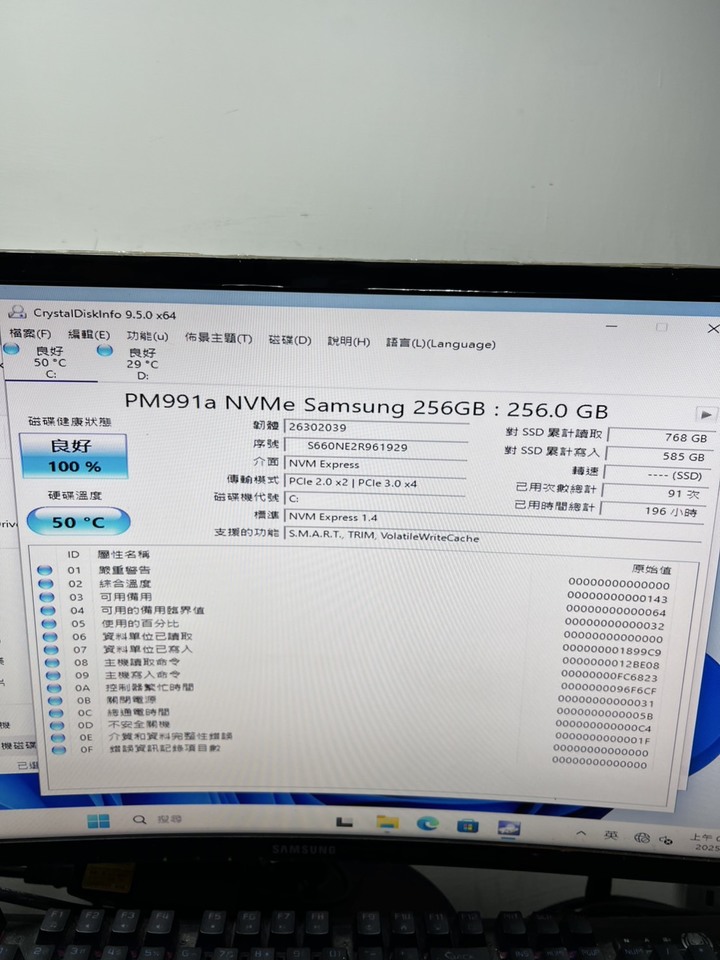Click the status orb for attribute 04
This screenshot has height=960, width=720.
48,610
